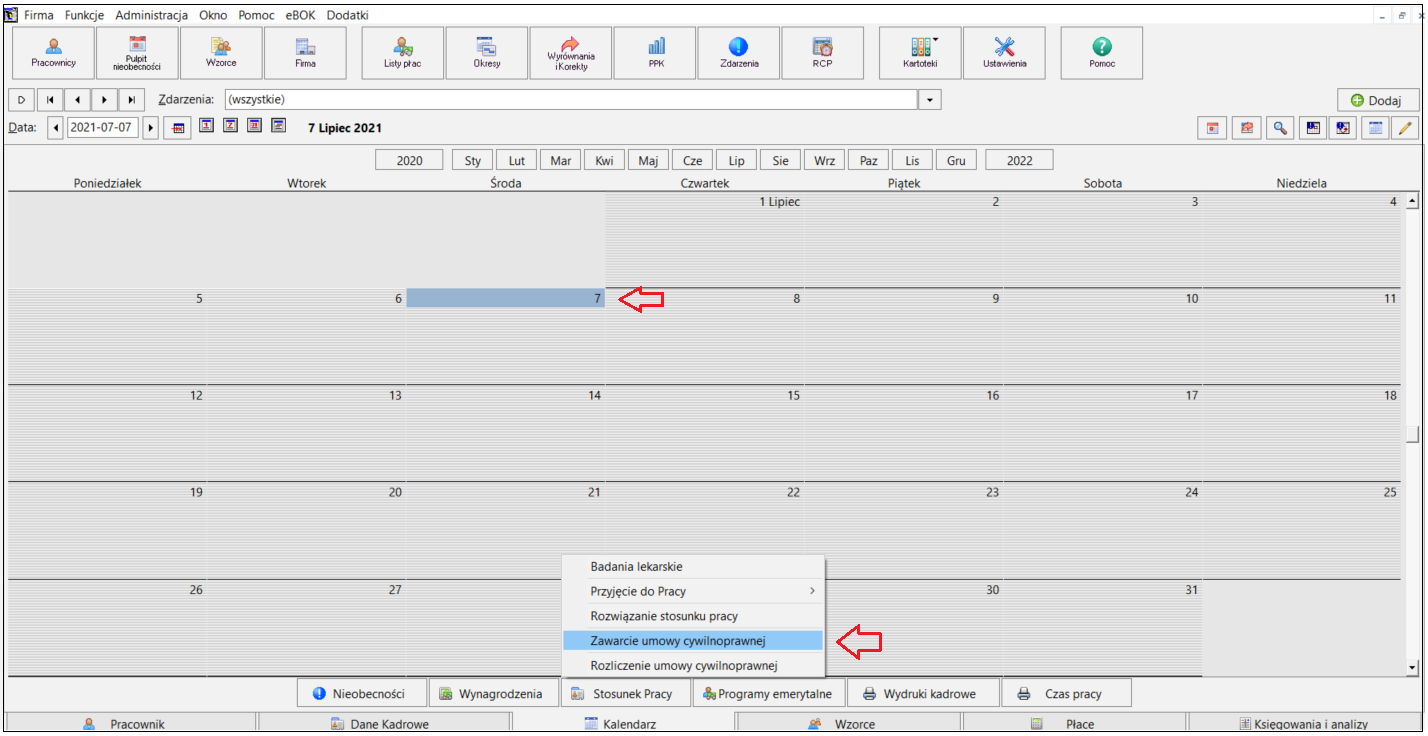Click the event table icon with exclamation mark
This screenshot has width=1428, height=736.
pyautogui.click(x=1312, y=128)
